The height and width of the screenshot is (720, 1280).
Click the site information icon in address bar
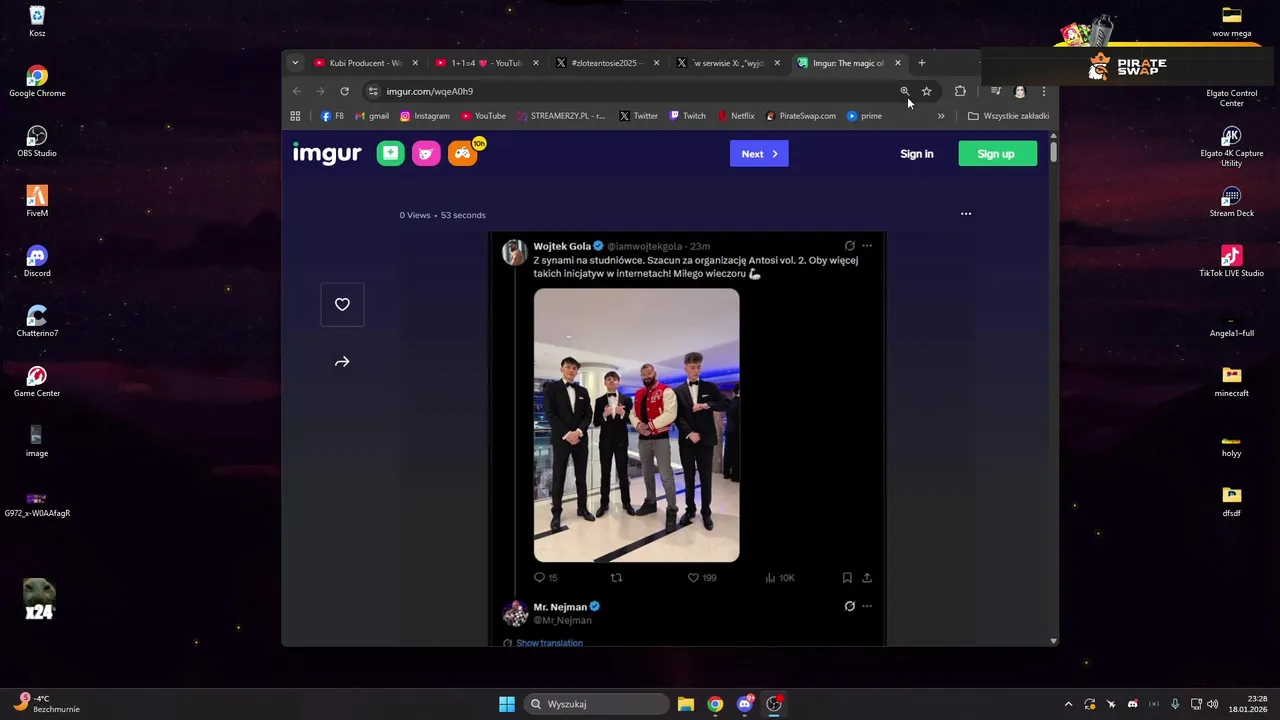[373, 91]
